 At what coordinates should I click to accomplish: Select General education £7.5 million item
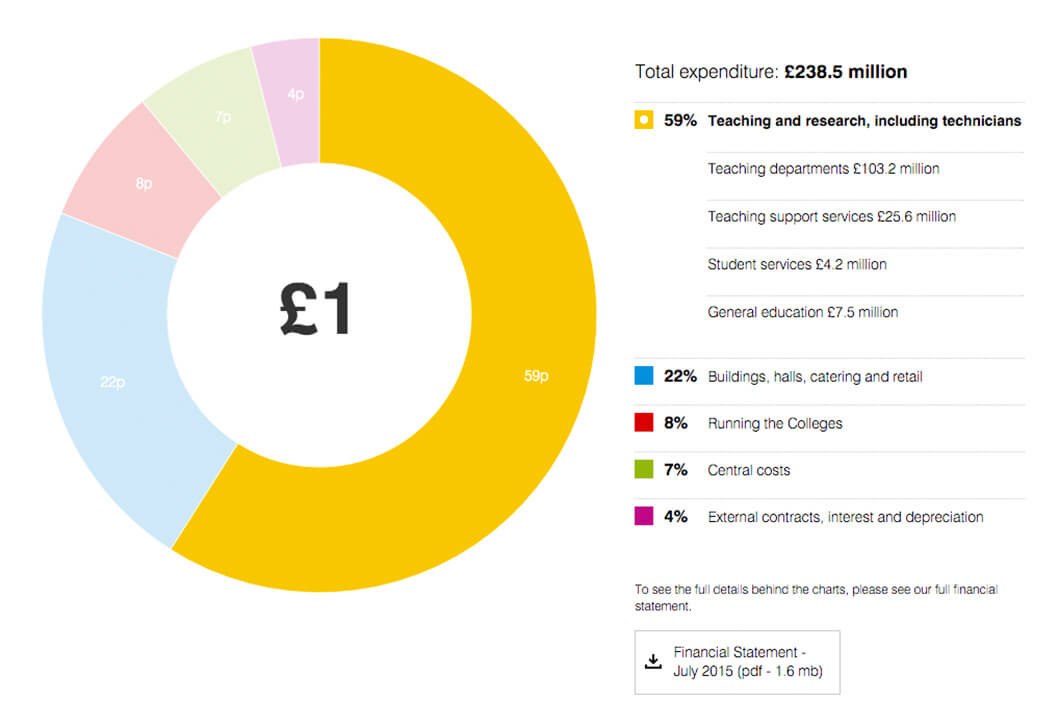pos(802,312)
